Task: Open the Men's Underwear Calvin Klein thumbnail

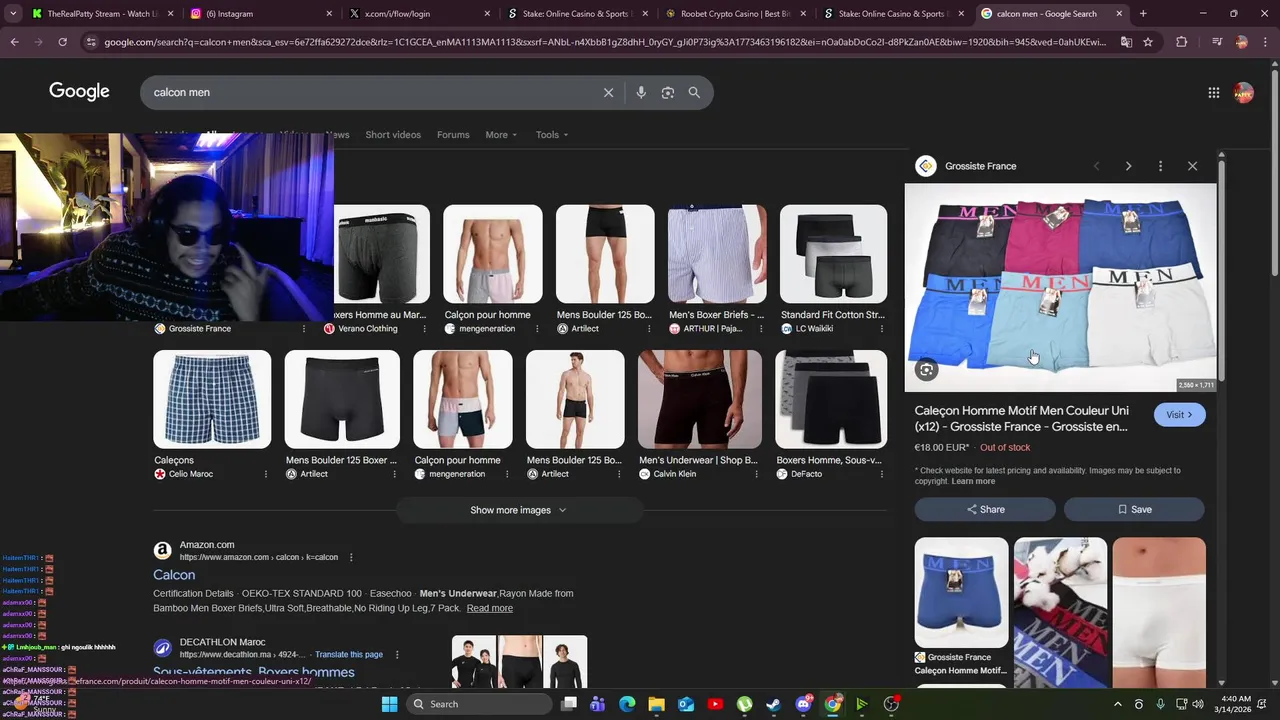Action: click(x=700, y=399)
